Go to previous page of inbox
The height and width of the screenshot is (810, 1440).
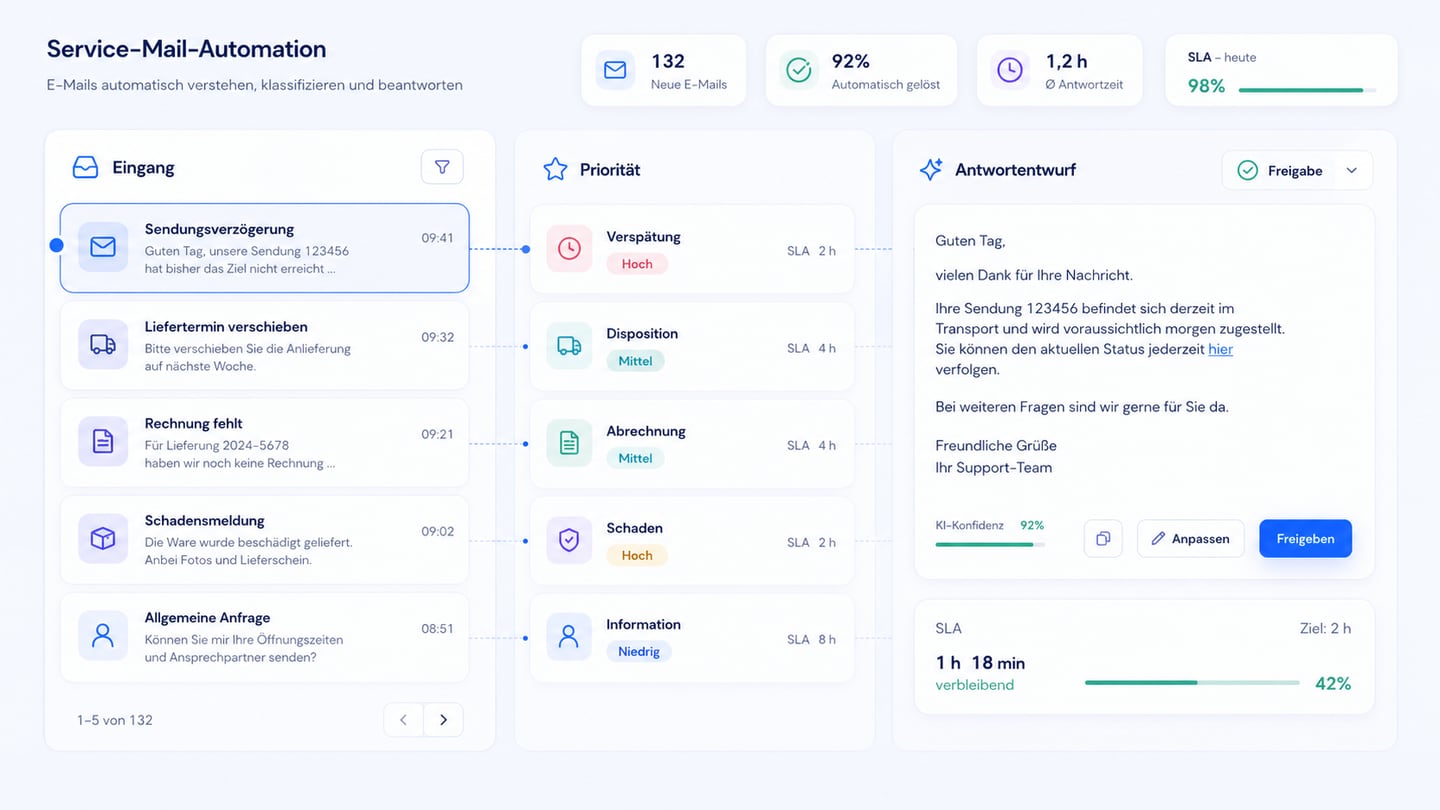tap(404, 720)
